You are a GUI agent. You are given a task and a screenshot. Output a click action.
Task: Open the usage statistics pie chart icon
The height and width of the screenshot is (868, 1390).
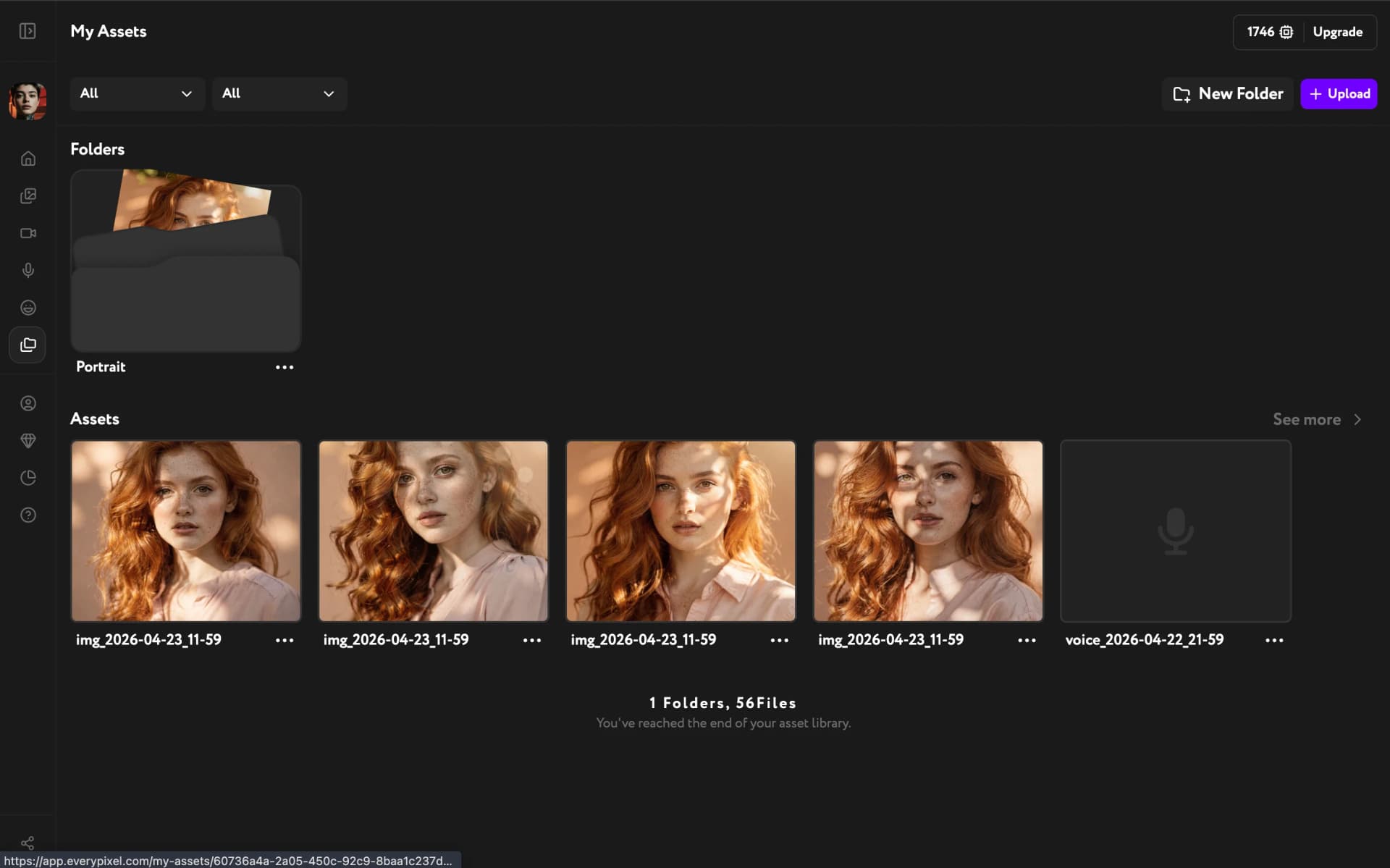click(x=28, y=477)
